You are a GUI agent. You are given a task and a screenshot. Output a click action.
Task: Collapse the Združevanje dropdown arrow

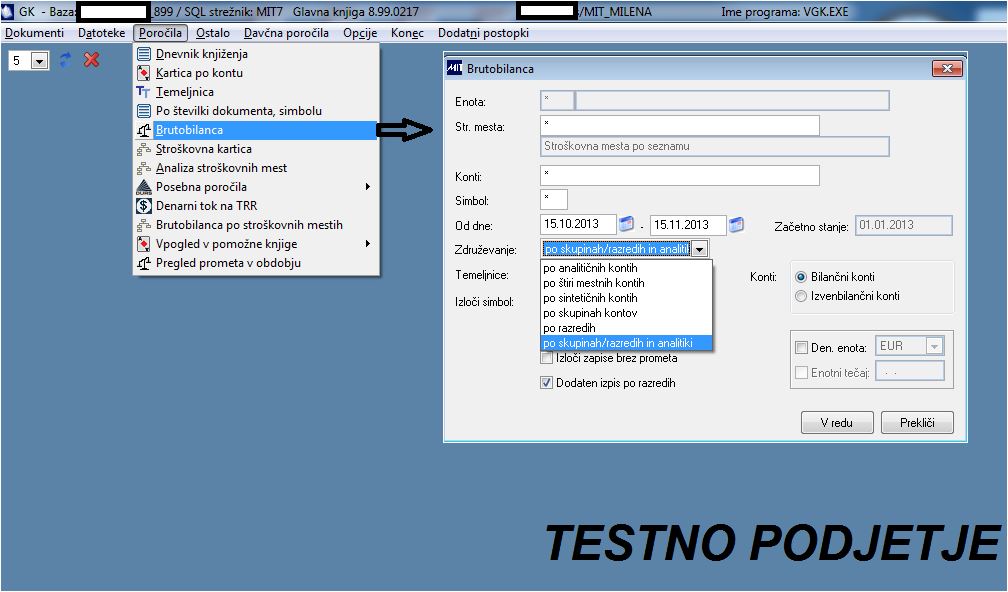point(700,249)
